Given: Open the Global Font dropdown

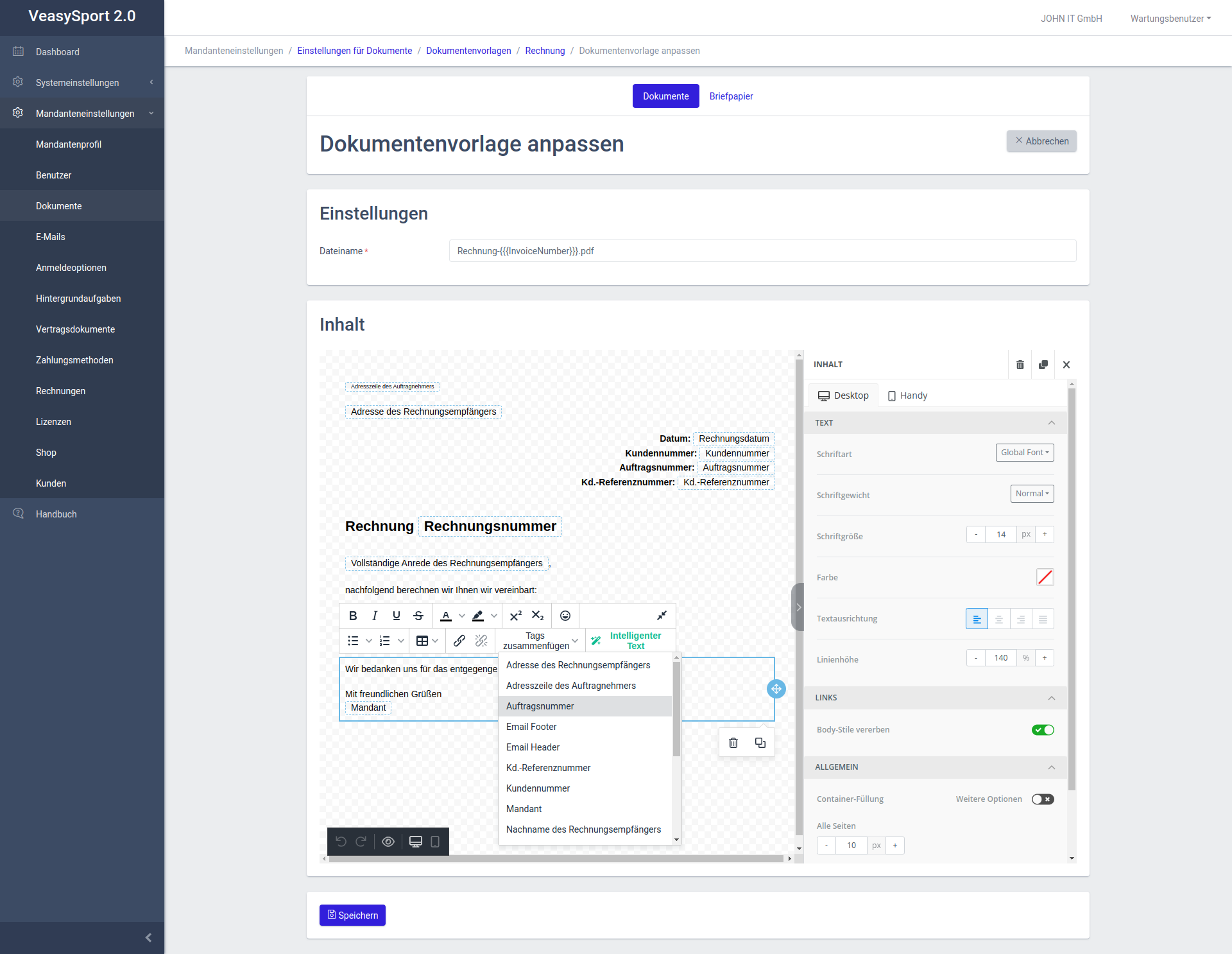Looking at the screenshot, I should (x=1025, y=453).
